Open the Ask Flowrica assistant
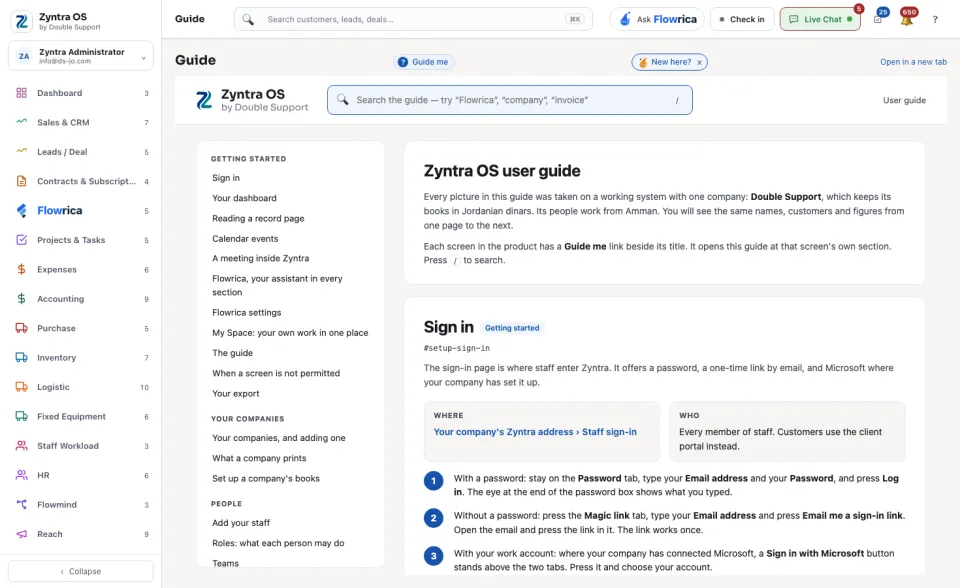 pyautogui.click(x=657, y=19)
